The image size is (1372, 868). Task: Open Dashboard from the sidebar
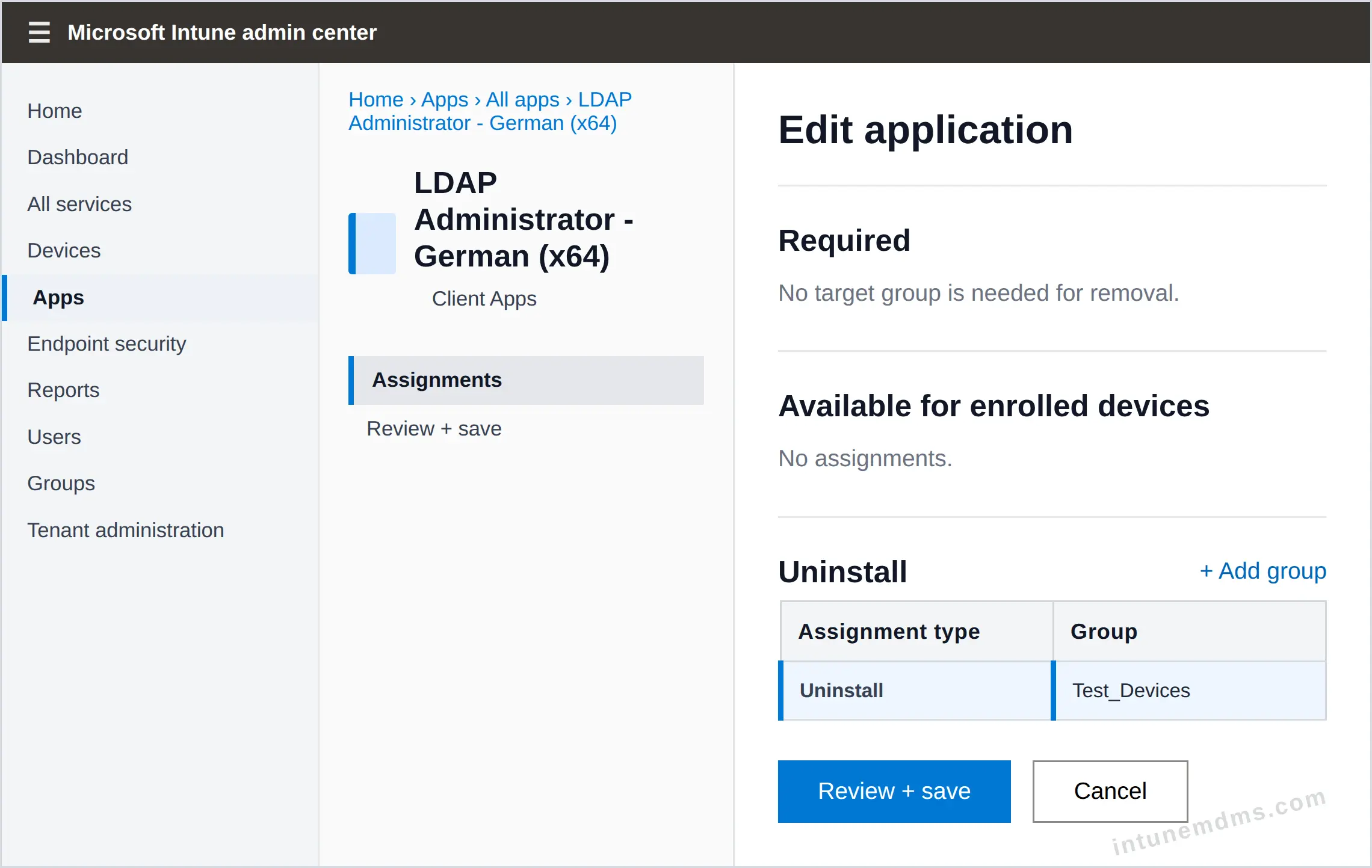[78, 158]
